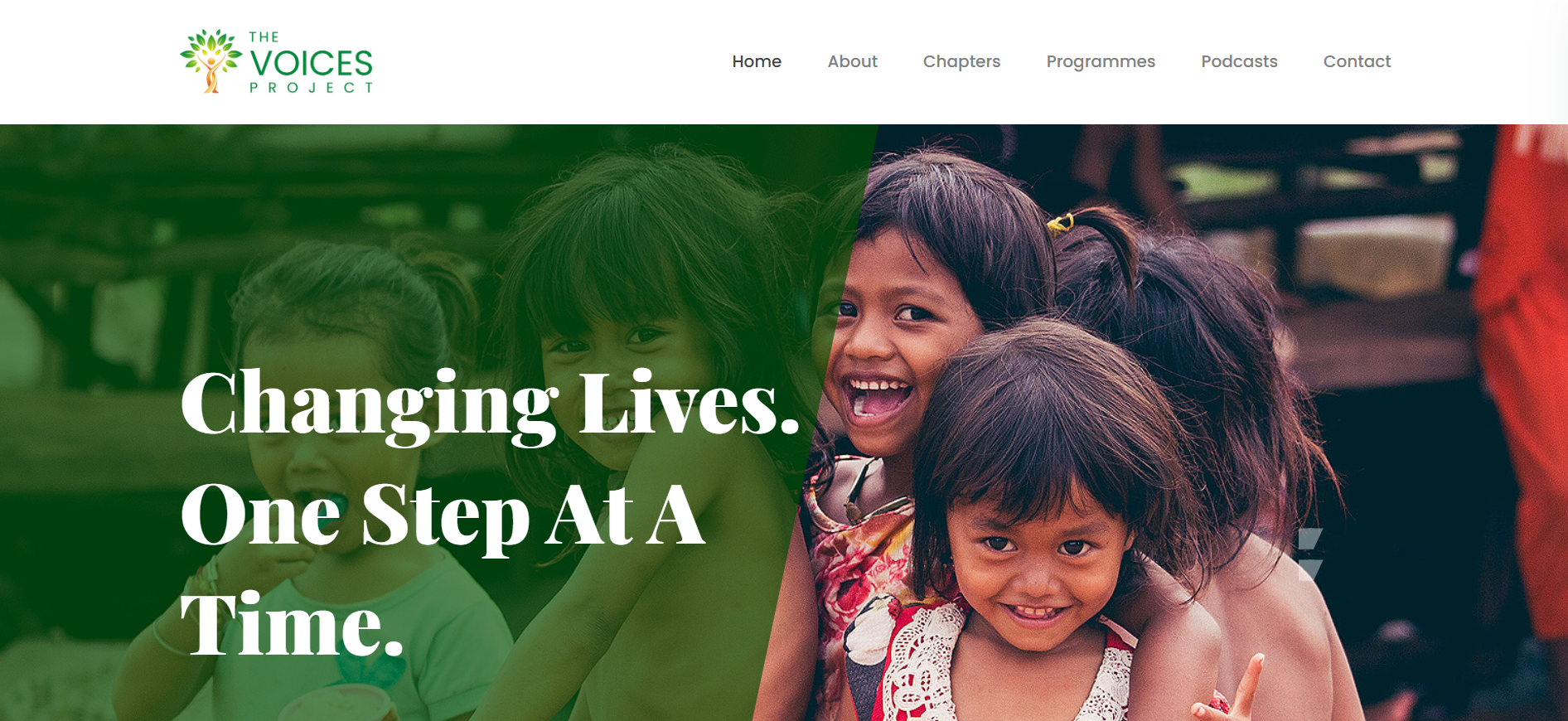Click the VOICES Project logo text

point(311,62)
